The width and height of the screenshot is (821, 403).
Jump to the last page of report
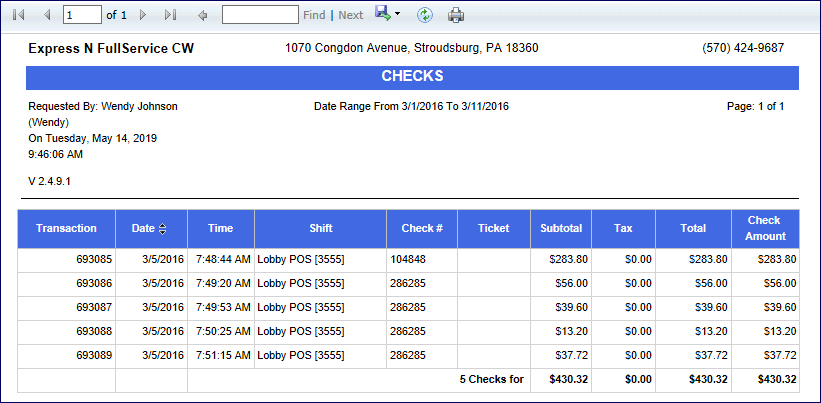(x=170, y=15)
